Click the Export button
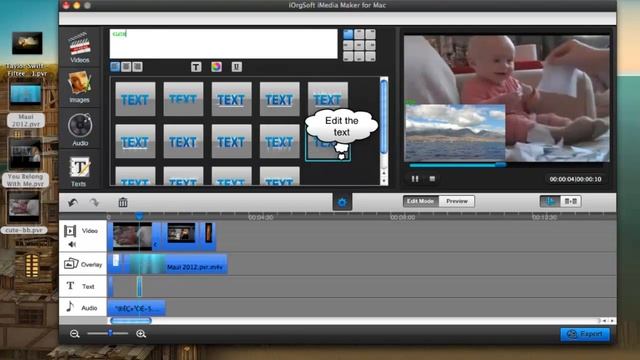 (x=585, y=334)
